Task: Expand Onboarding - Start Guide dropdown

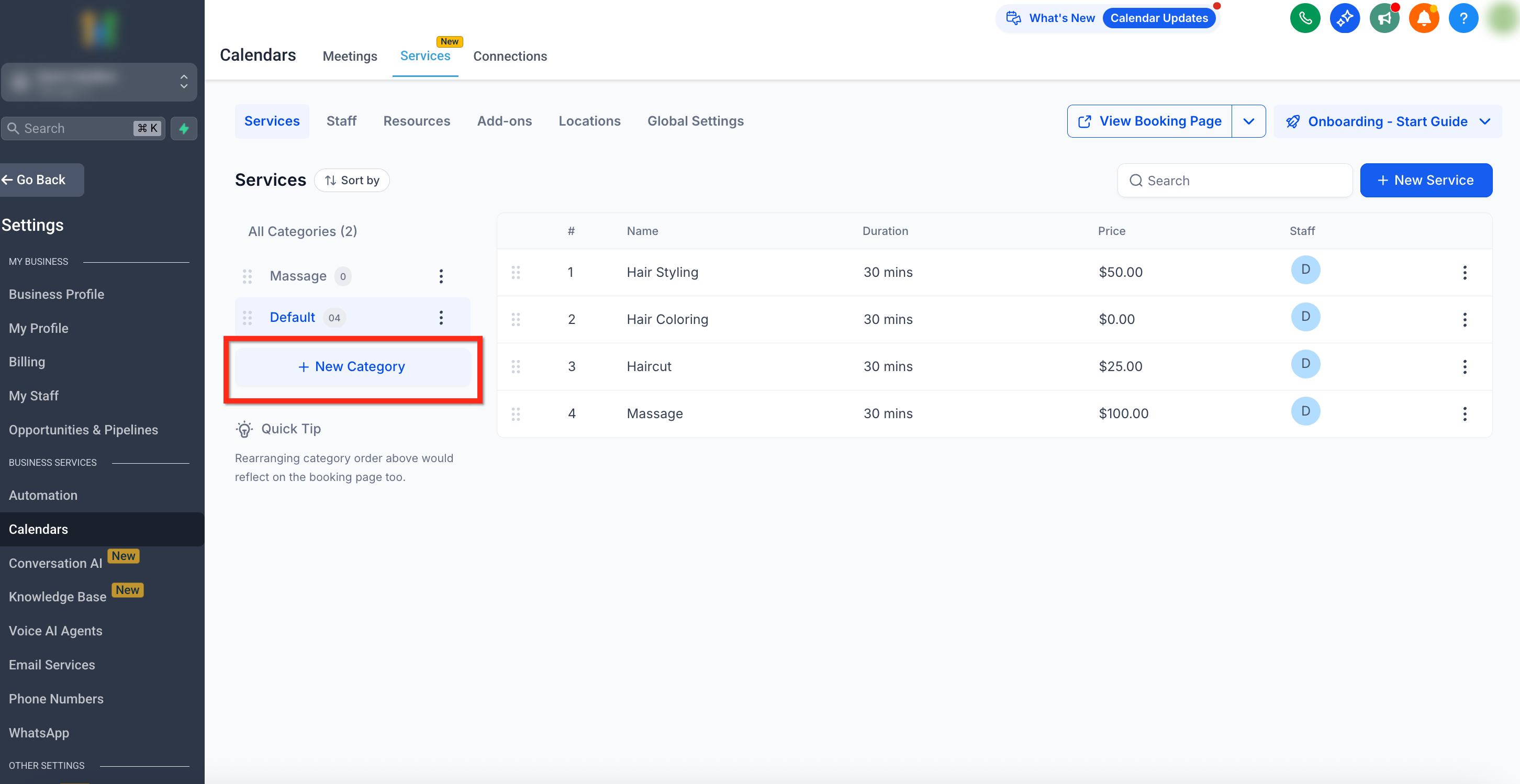Action: tap(1387, 121)
